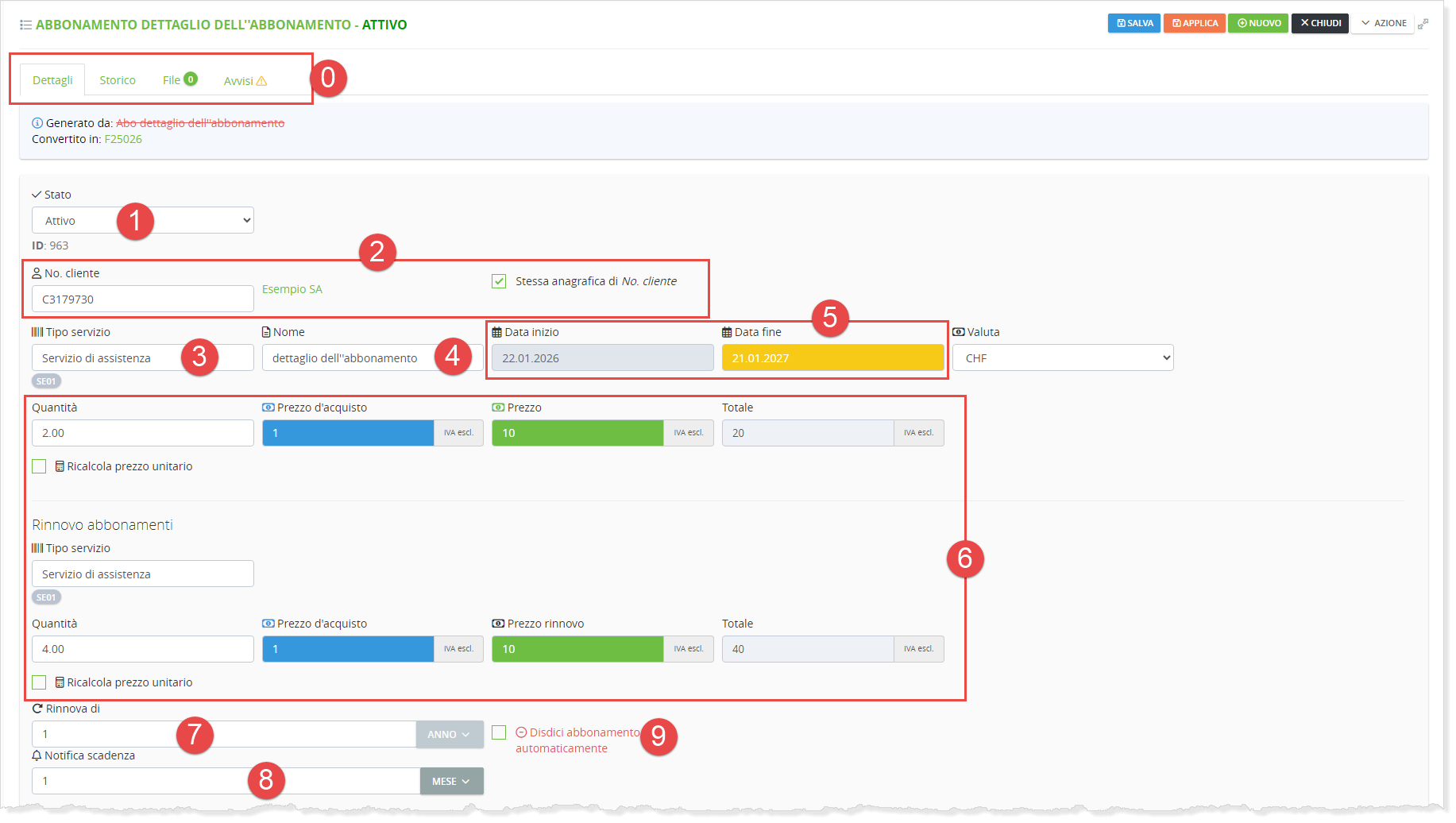Open the converted invoice F25026 link

123,139
